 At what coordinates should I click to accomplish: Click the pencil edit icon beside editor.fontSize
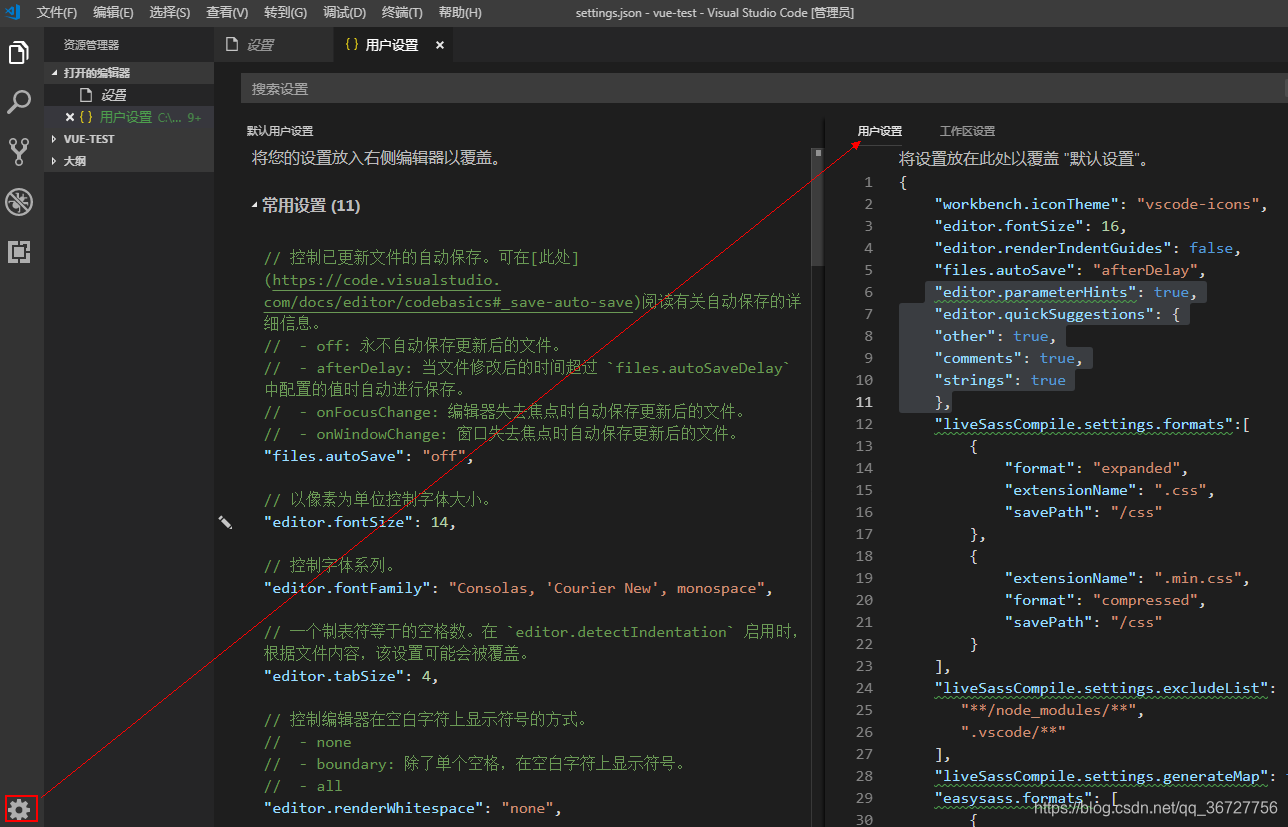point(225,522)
